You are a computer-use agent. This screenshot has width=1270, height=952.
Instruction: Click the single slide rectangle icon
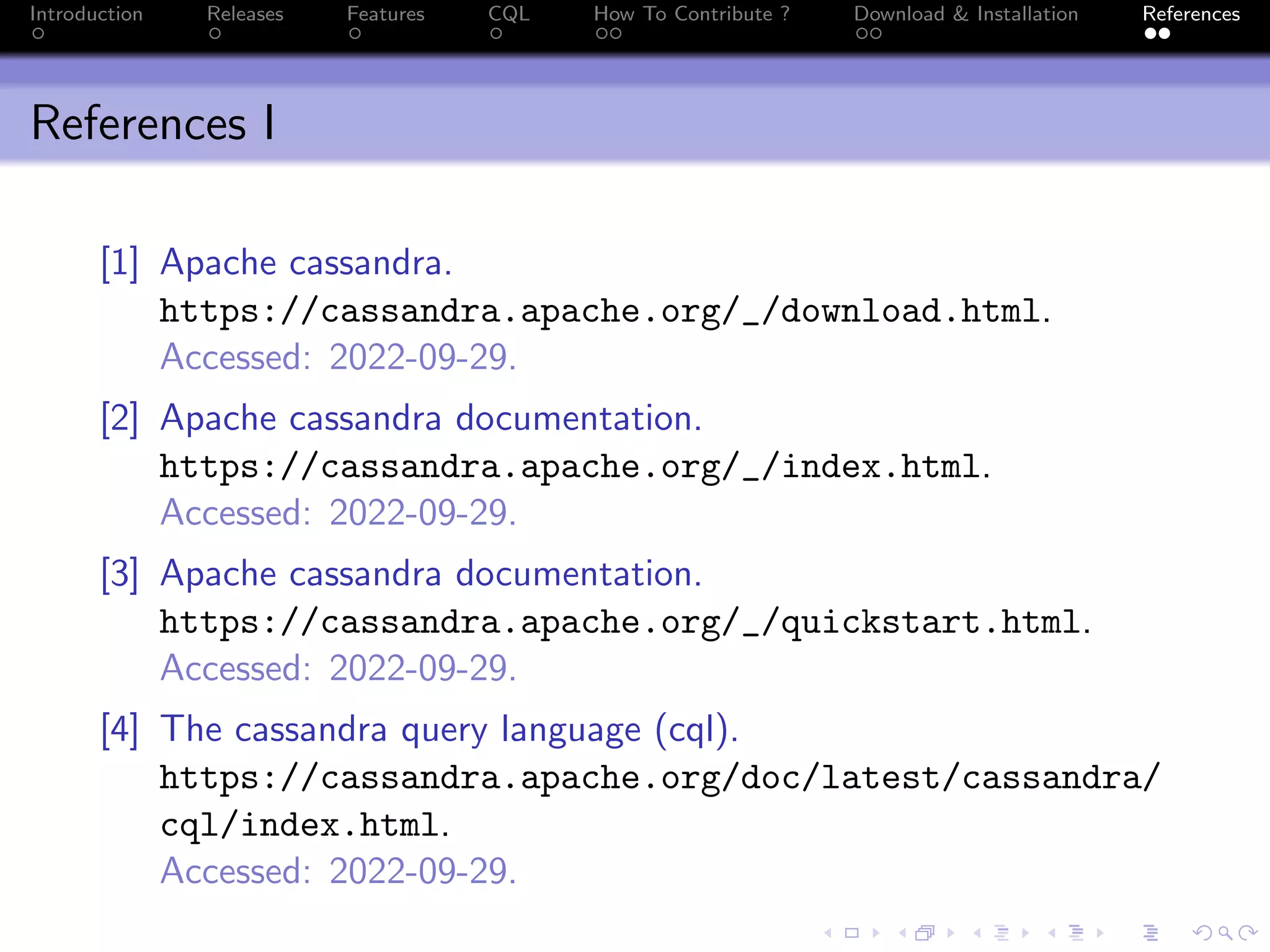tap(852, 933)
